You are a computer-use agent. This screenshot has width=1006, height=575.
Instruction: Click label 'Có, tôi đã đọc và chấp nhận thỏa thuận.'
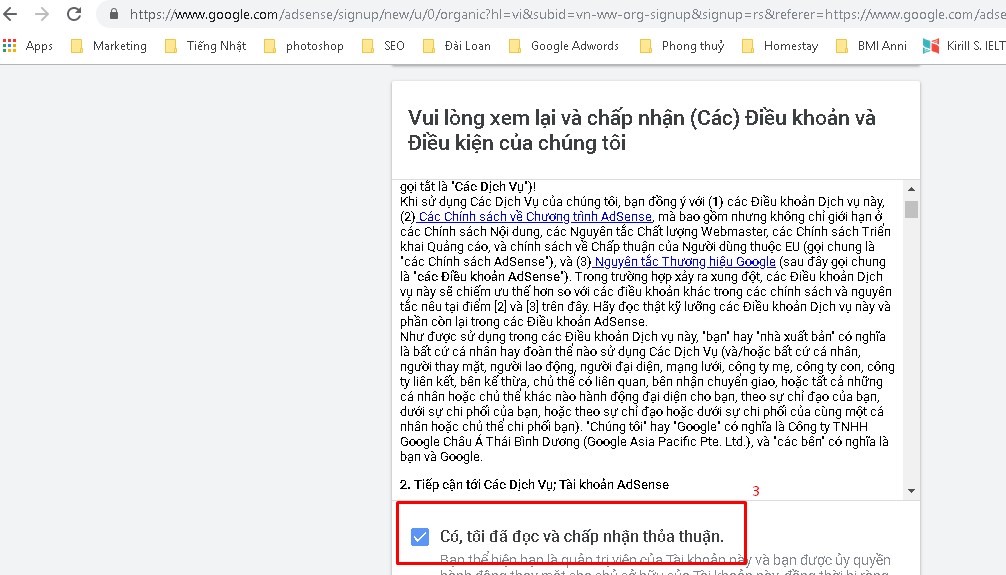(x=582, y=536)
